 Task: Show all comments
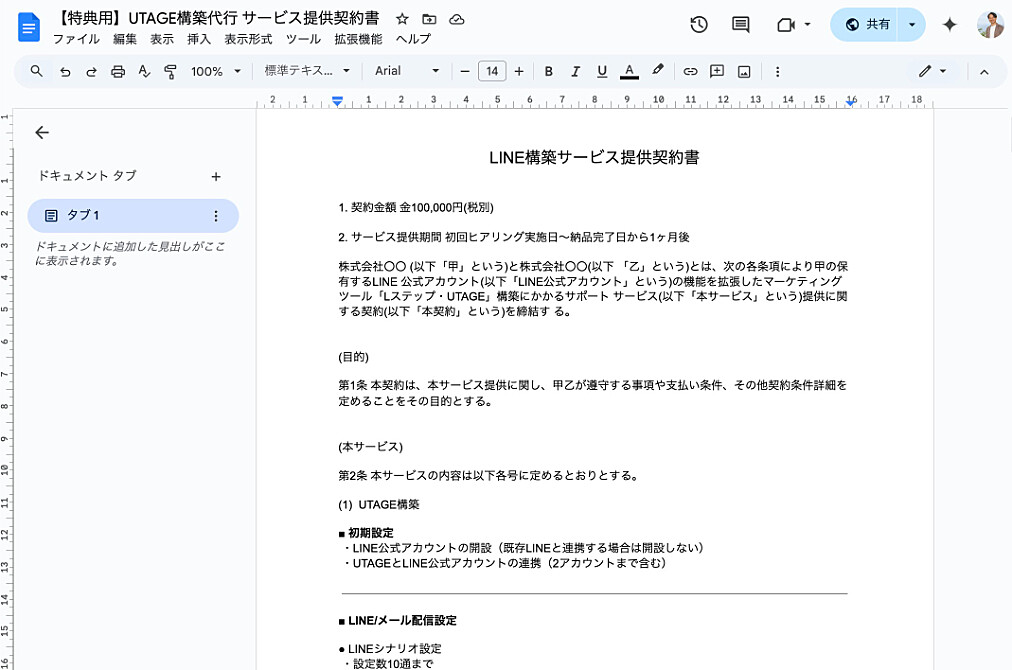740,25
